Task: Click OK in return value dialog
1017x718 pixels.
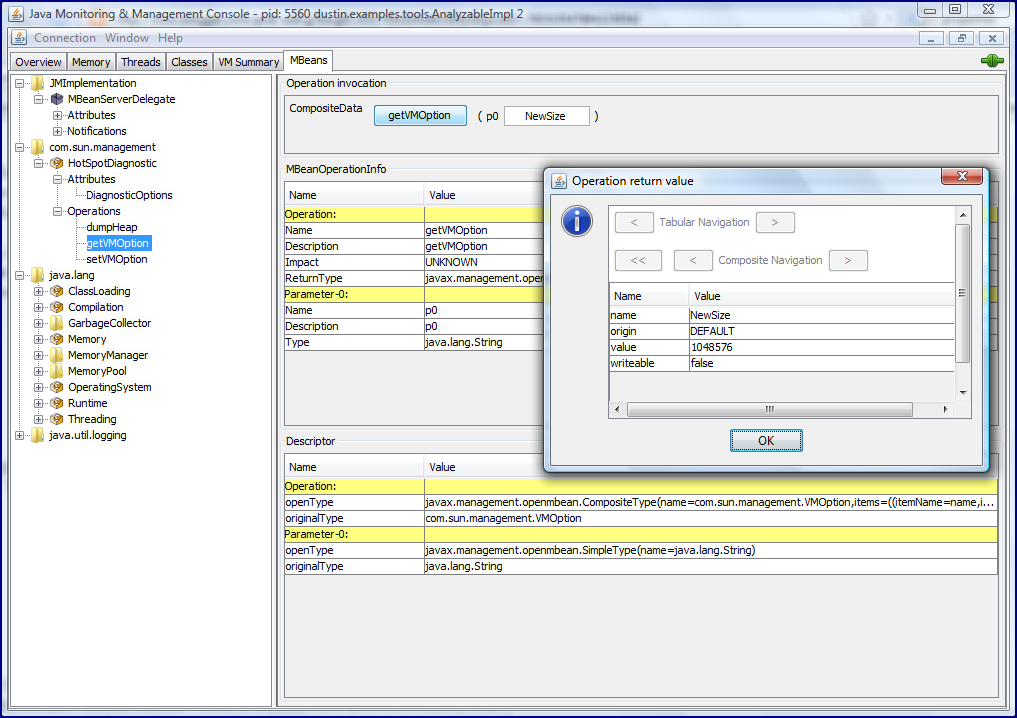Action: click(x=766, y=440)
